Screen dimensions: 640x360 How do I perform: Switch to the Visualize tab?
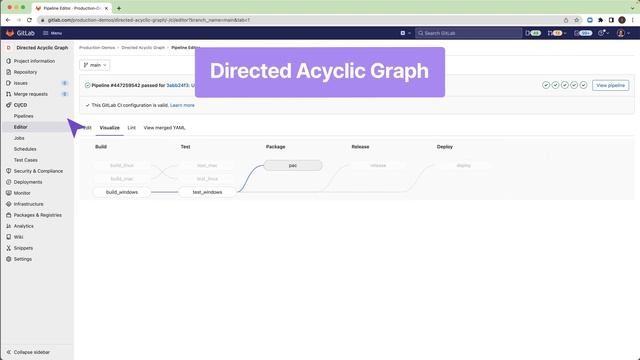pyautogui.click(x=109, y=128)
